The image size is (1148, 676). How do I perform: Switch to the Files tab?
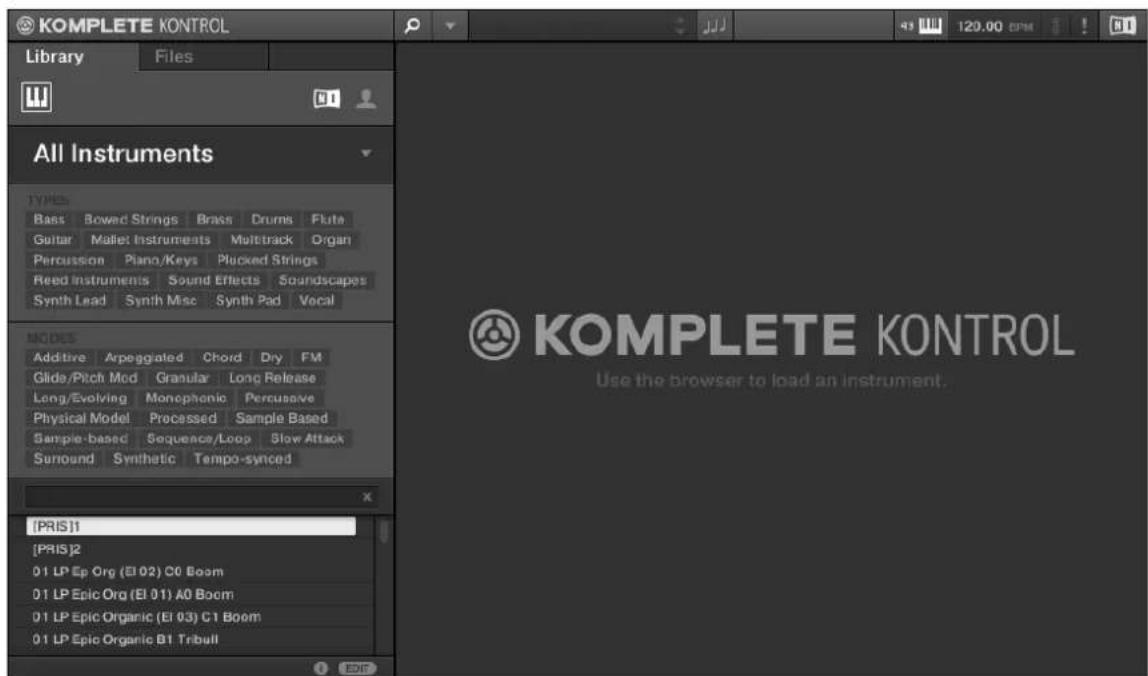point(174,56)
